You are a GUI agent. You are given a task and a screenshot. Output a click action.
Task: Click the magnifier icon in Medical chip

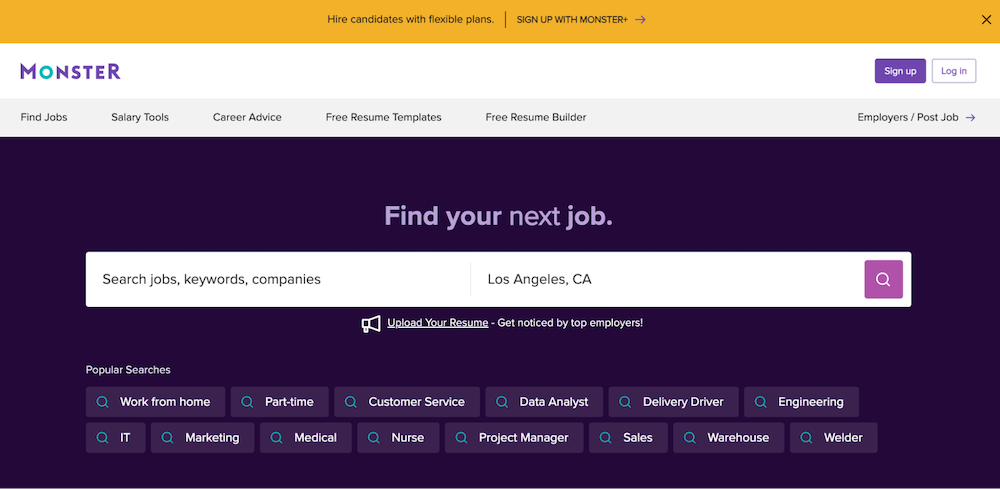276,438
